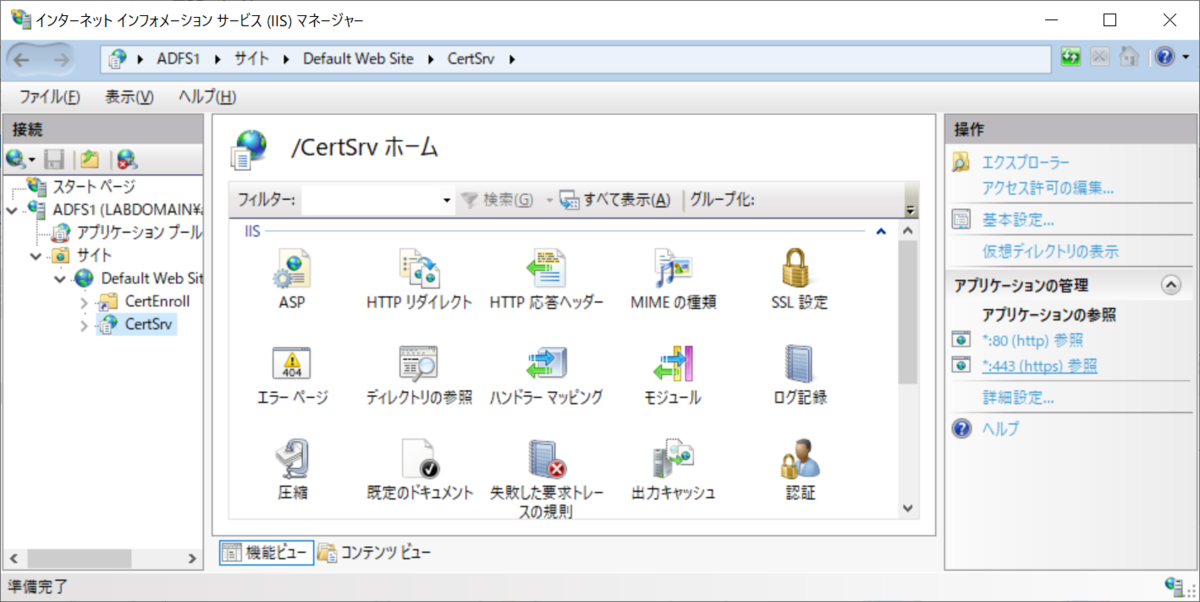1200x602 pixels.
Task: Click the エクスプローラー action link
Action: [x=1026, y=162]
